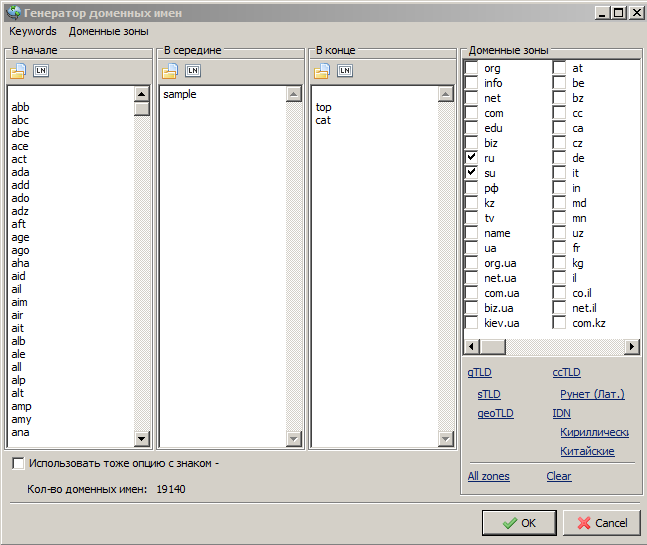Select sTLD zones link

tap(489, 394)
